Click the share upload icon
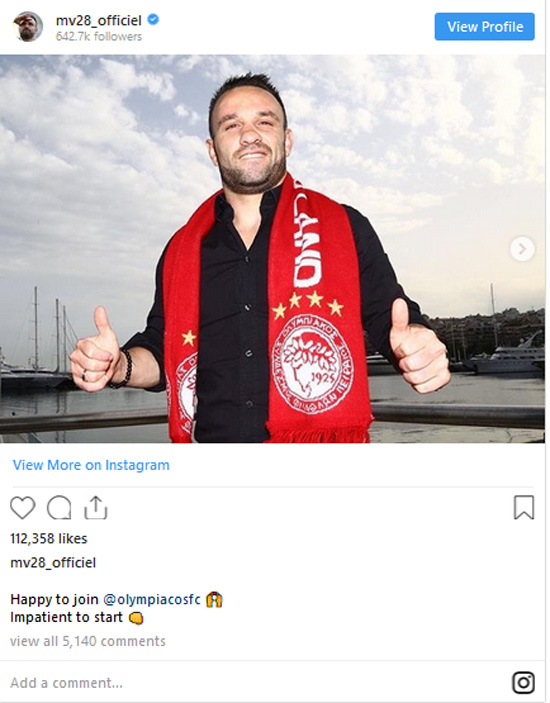 [96, 508]
